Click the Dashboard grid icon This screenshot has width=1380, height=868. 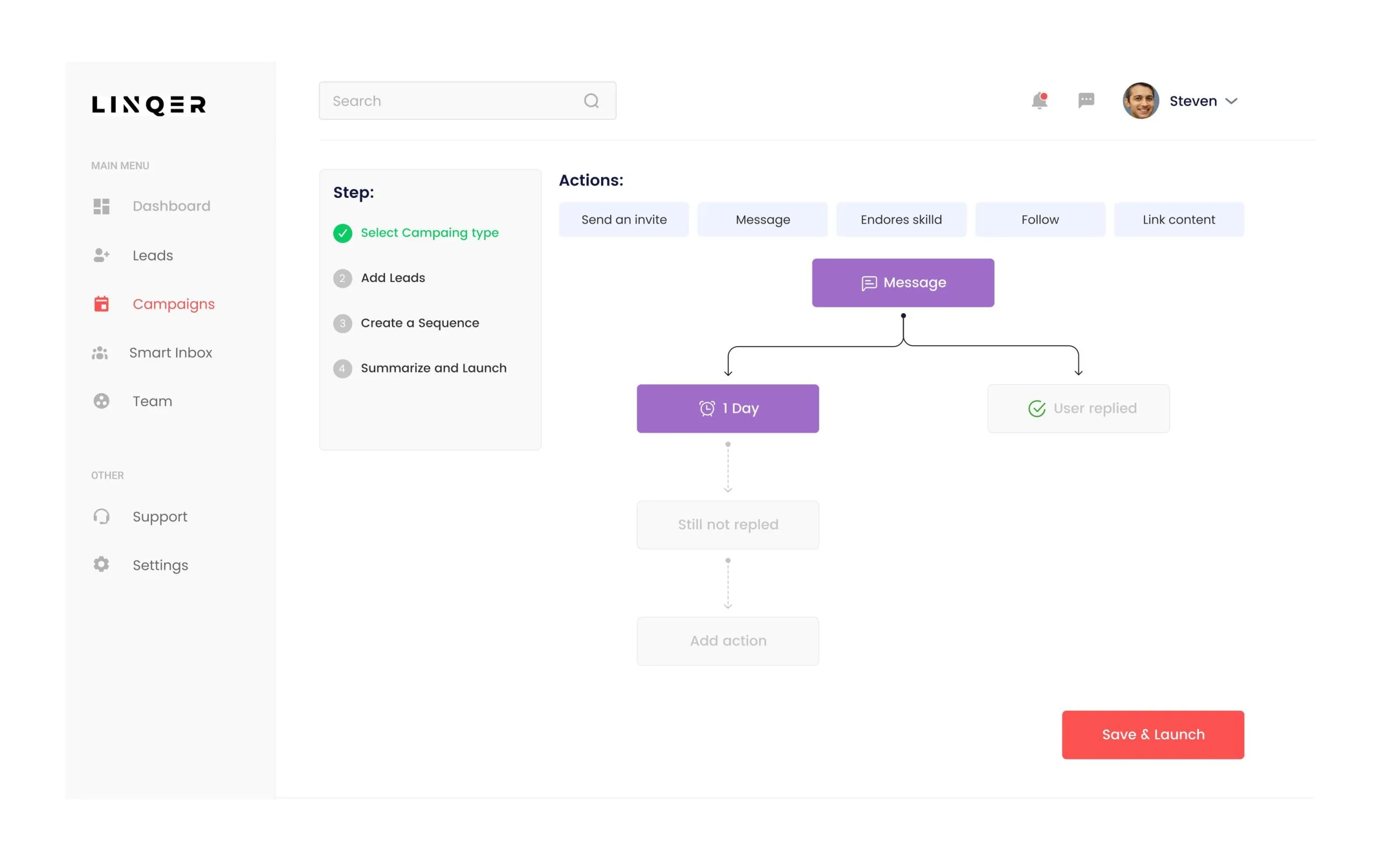pyautogui.click(x=101, y=206)
